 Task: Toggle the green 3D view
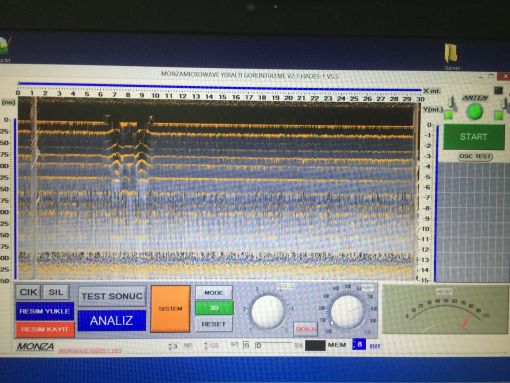[x=214, y=308]
